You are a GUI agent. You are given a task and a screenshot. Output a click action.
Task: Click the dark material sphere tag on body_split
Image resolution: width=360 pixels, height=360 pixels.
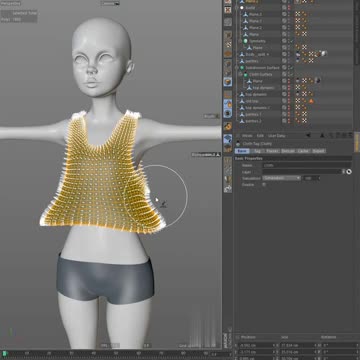298,54
